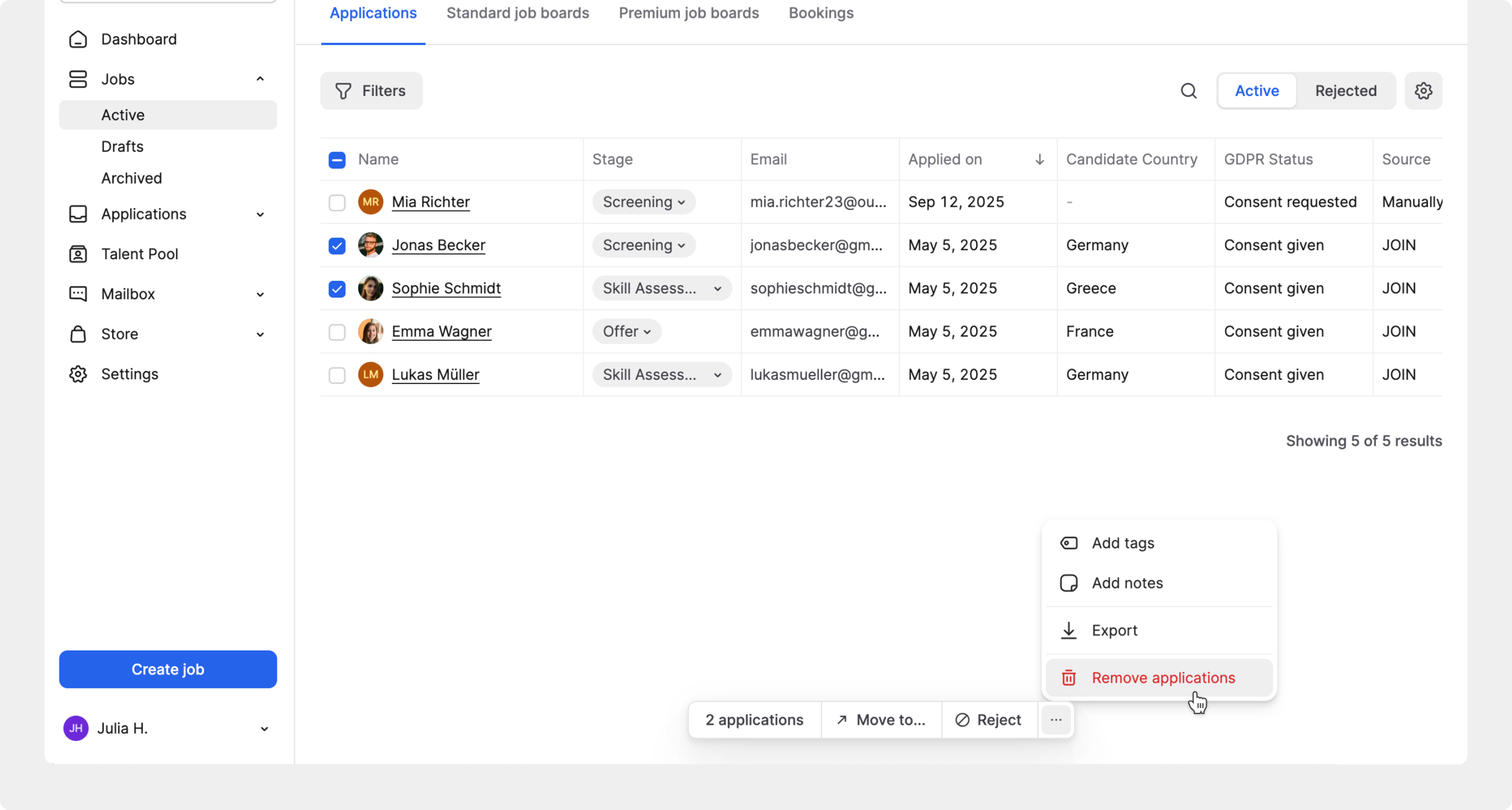Click Lukas Müller's LM avatar
The width and height of the screenshot is (1512, 810).
[370, 375]
